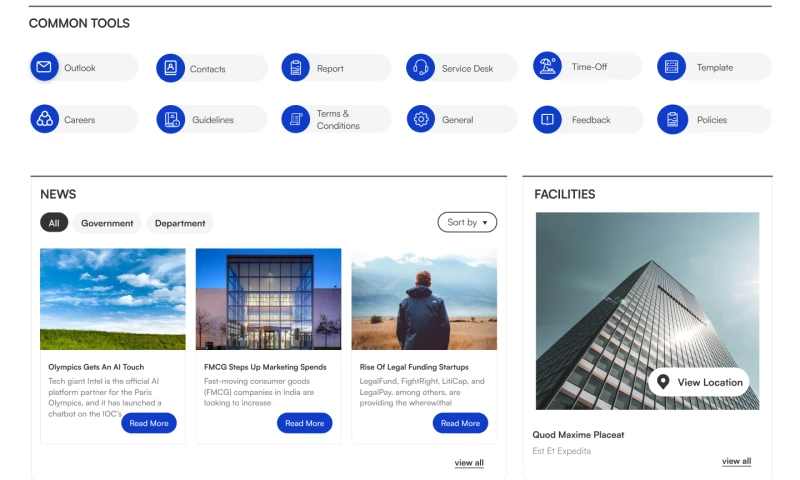
Task: Open the Report clipboard icon
Action: (x=295, y=67)
